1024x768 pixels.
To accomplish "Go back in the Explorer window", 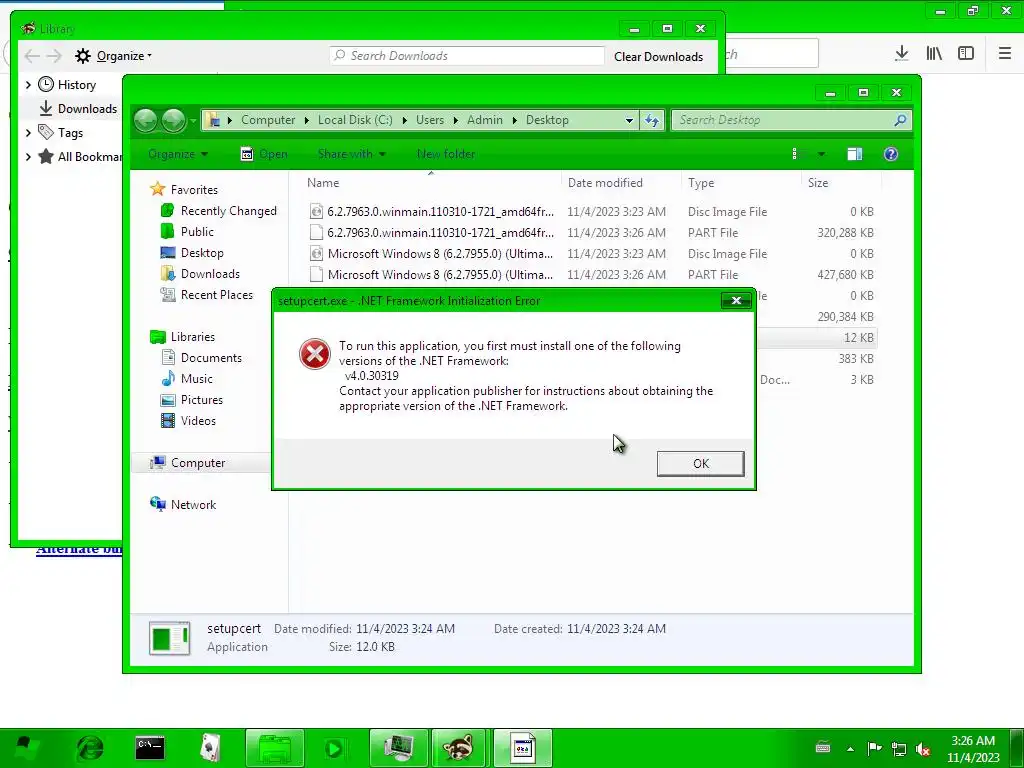I will (x=146, y=120).
